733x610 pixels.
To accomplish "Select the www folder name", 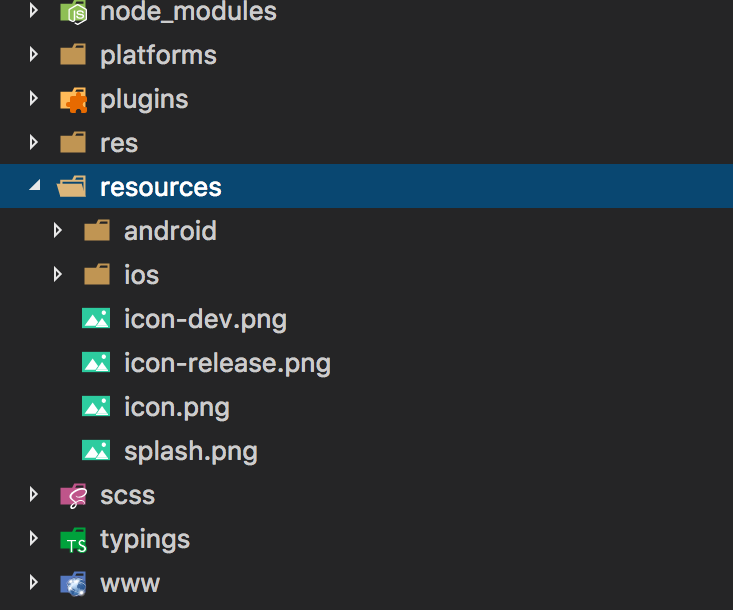I will coord(130,584).
